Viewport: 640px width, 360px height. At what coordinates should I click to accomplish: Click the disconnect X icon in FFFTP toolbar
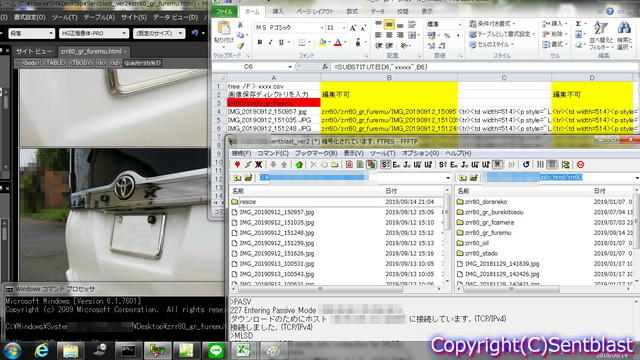[258, 164]
